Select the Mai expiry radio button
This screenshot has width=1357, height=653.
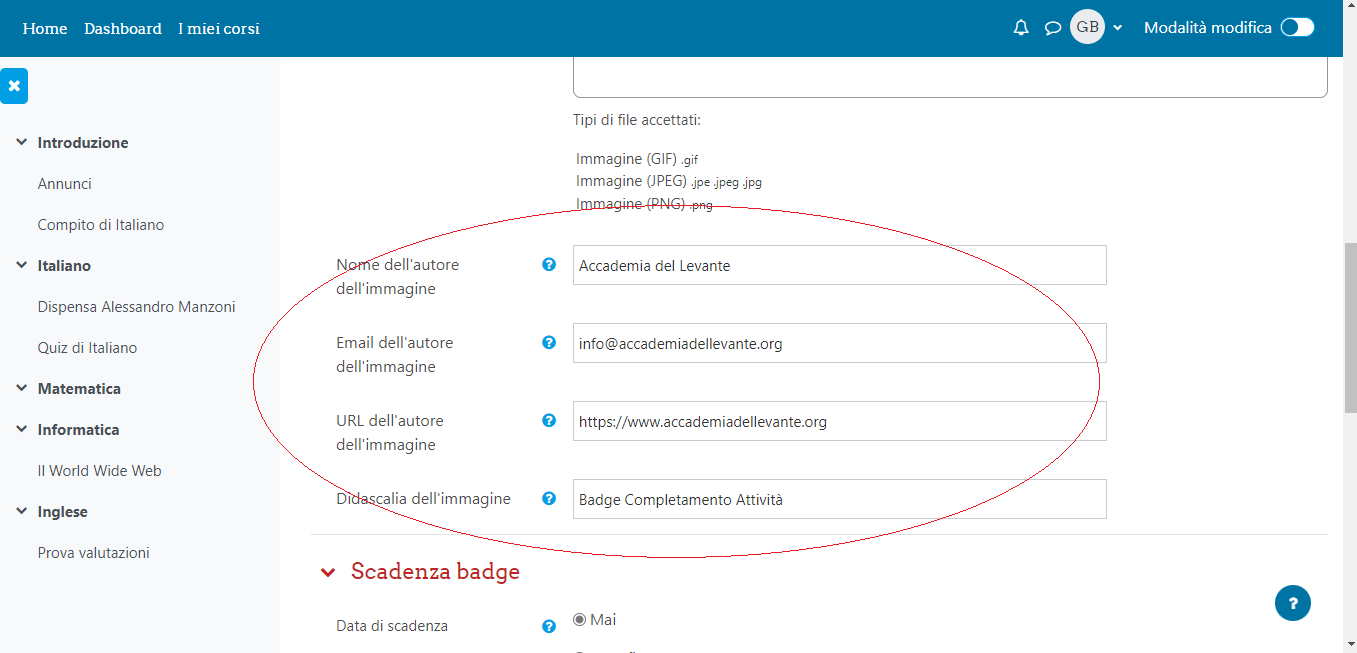click(579, 620)
